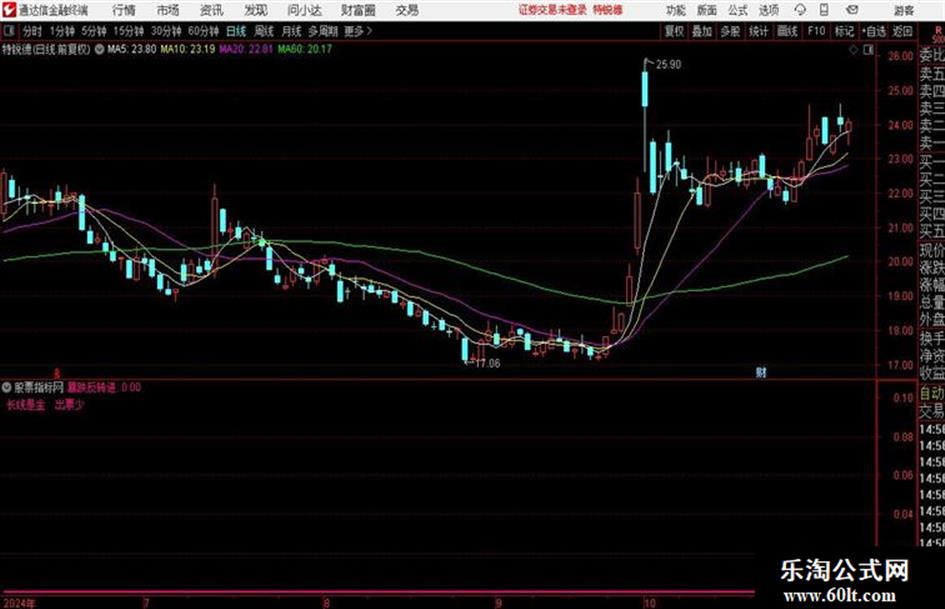
Task: Click the 游客 user account label
Action: pyautogui.click(x=903, y=10)
